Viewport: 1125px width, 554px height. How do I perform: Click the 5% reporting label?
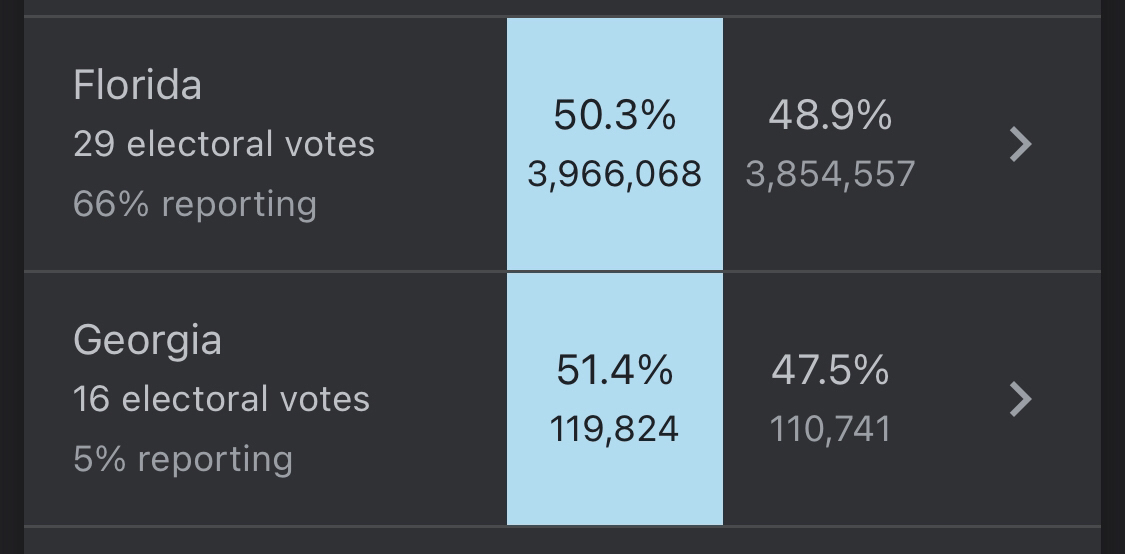183,459
